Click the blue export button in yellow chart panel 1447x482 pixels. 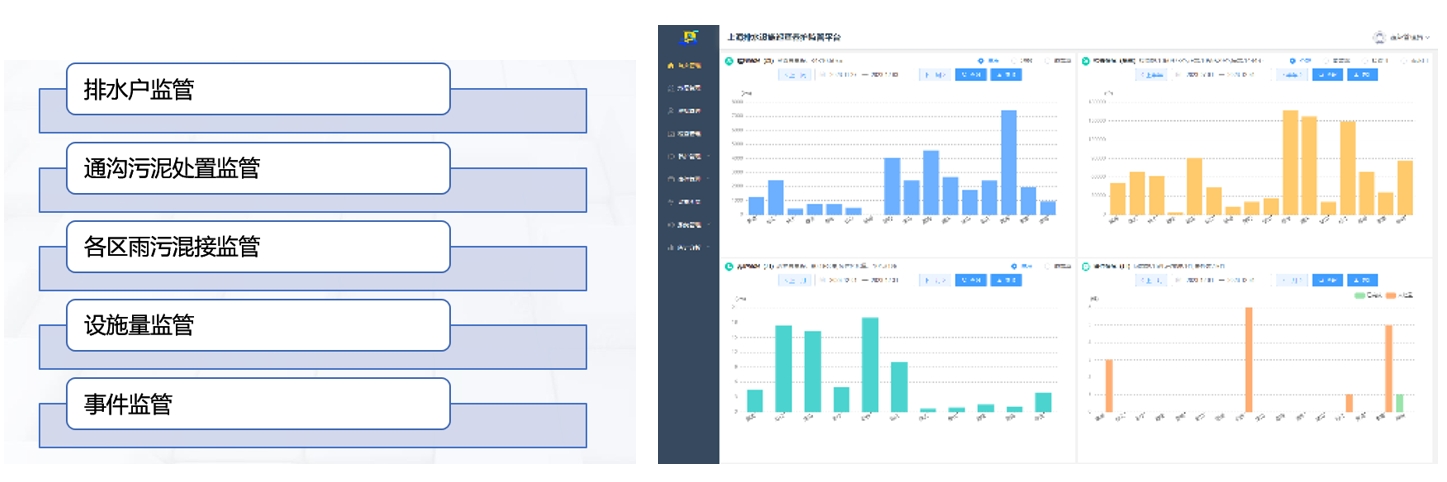(1362, 74)
